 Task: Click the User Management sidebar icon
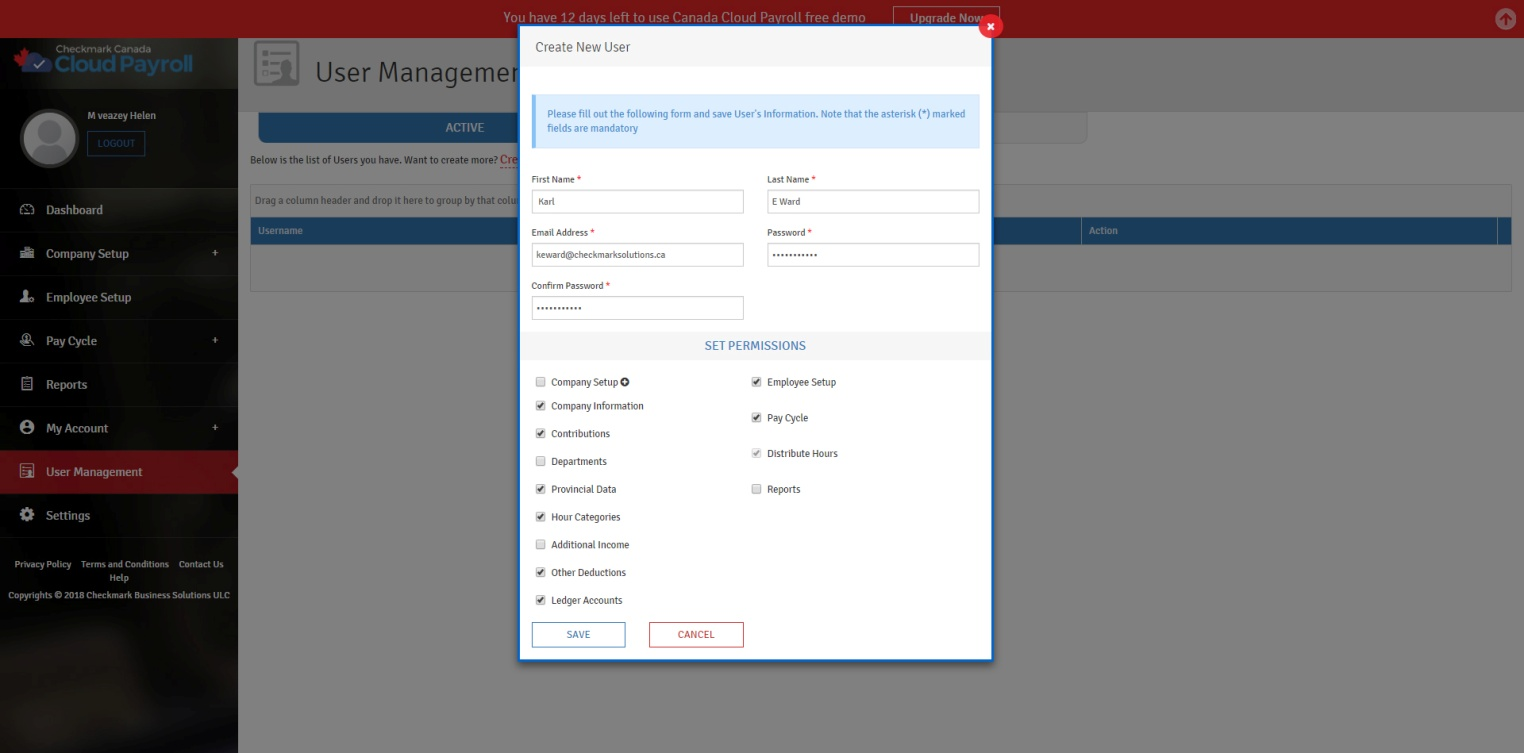27,472
